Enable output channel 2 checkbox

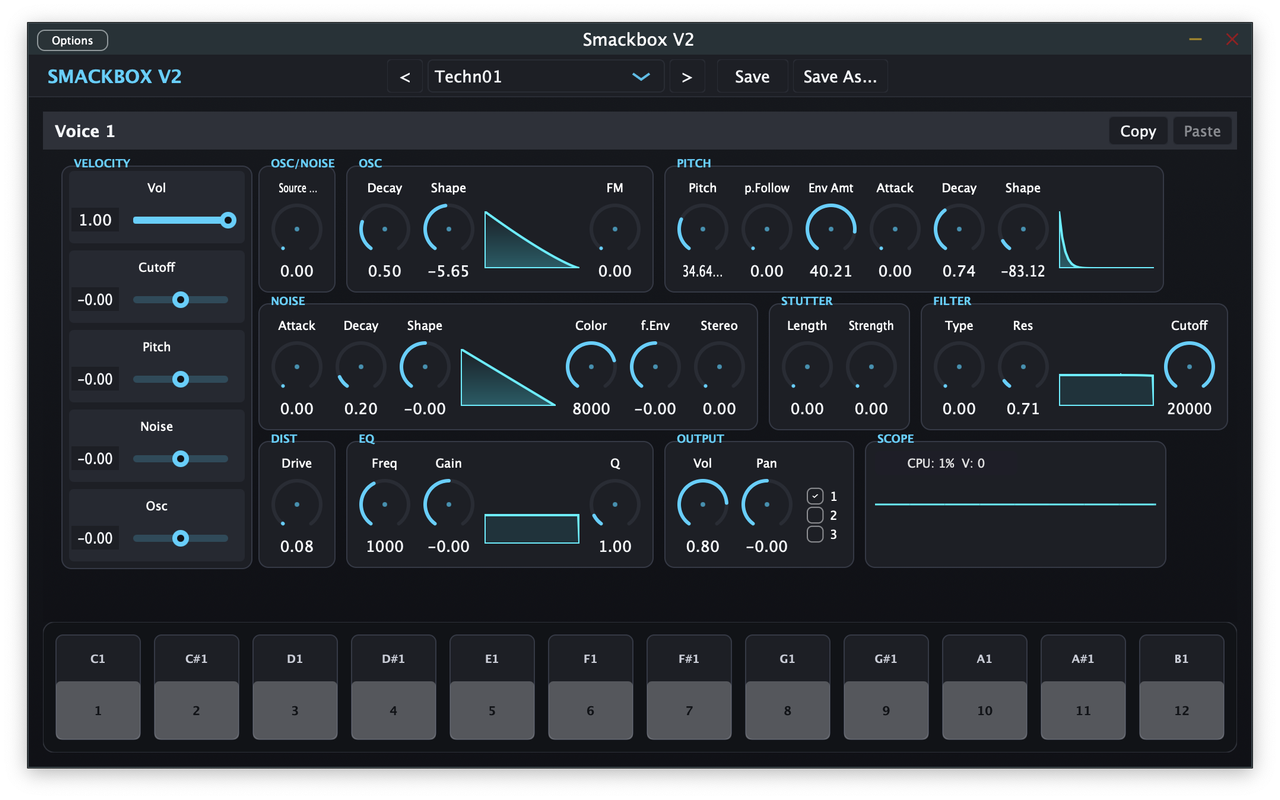click(815, 515)
